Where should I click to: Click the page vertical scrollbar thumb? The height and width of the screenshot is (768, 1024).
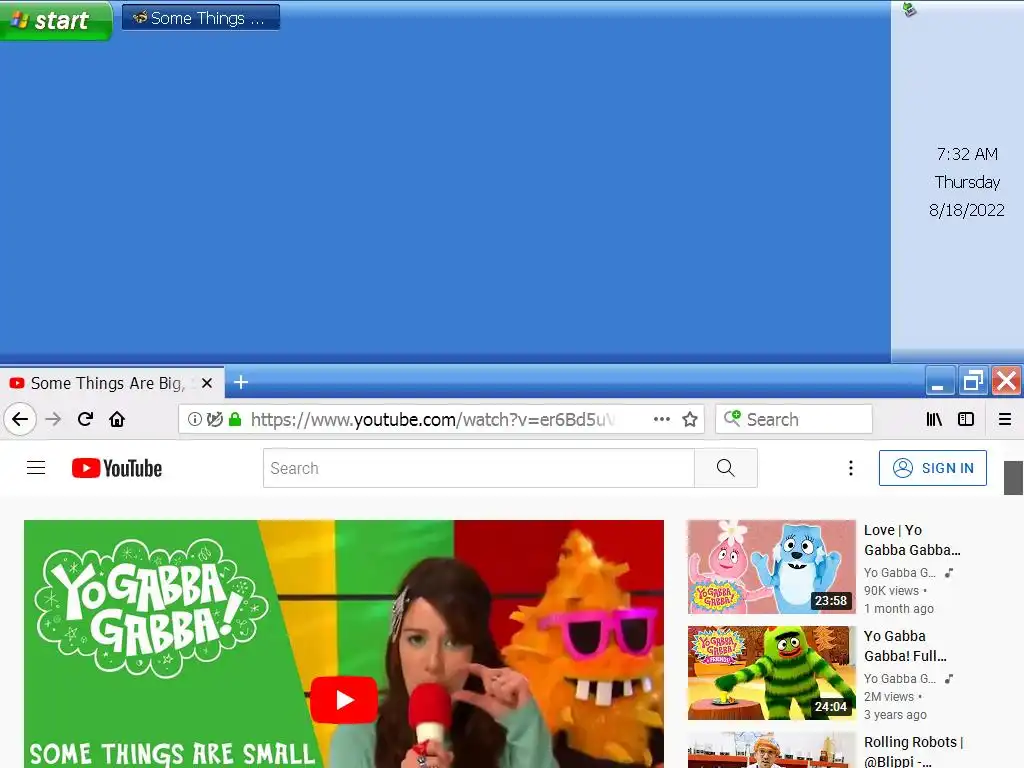(x=1013, y=477)
